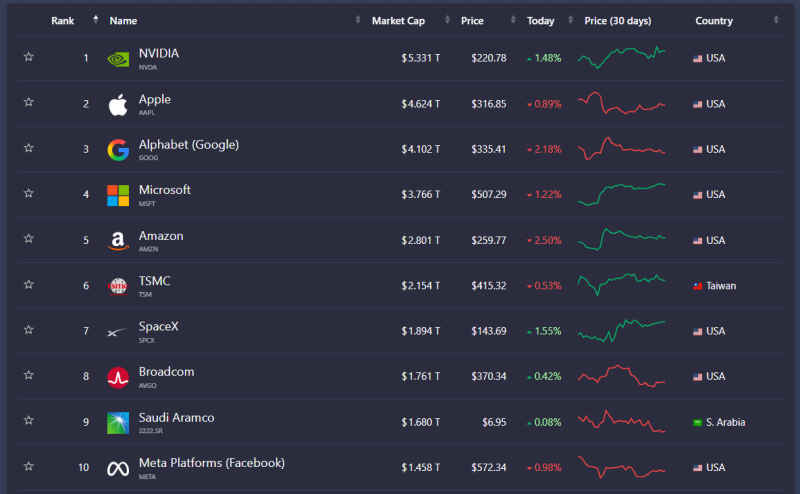
Task: Click the Broadcom logo icon
Action: (x=118, y=378)
